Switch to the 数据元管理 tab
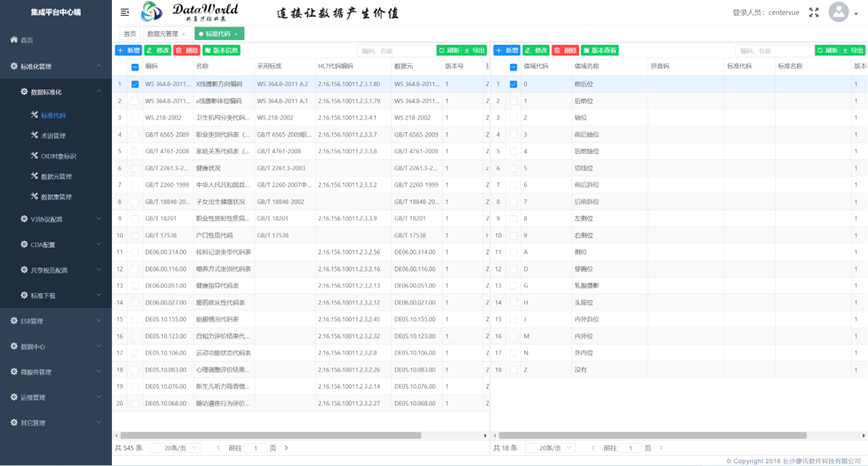Image resolution: width=868 pixels, height=466 pixels. point(166,34)
